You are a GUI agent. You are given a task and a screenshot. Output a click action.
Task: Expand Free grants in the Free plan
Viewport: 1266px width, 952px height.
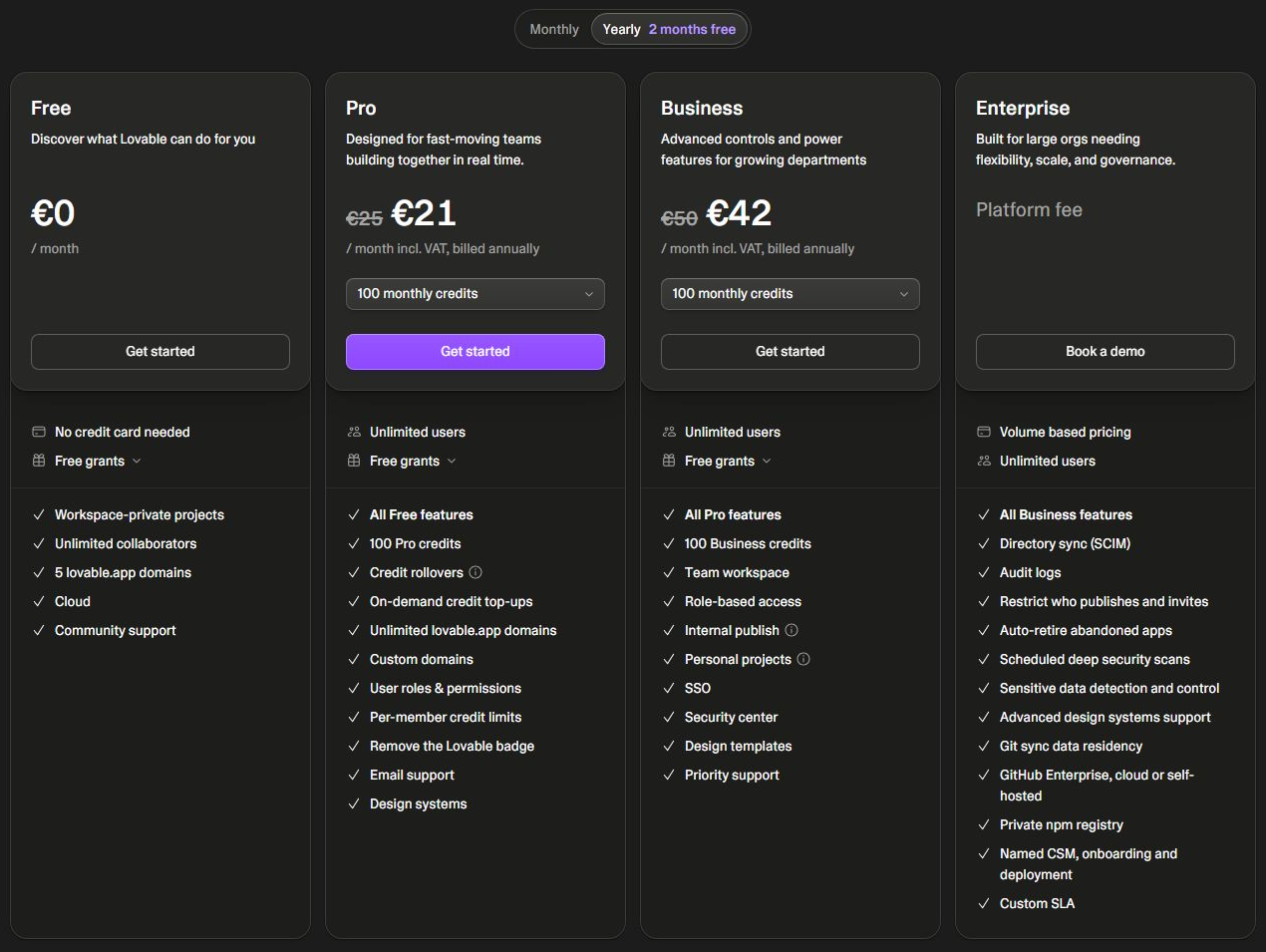tap(98, 461)
